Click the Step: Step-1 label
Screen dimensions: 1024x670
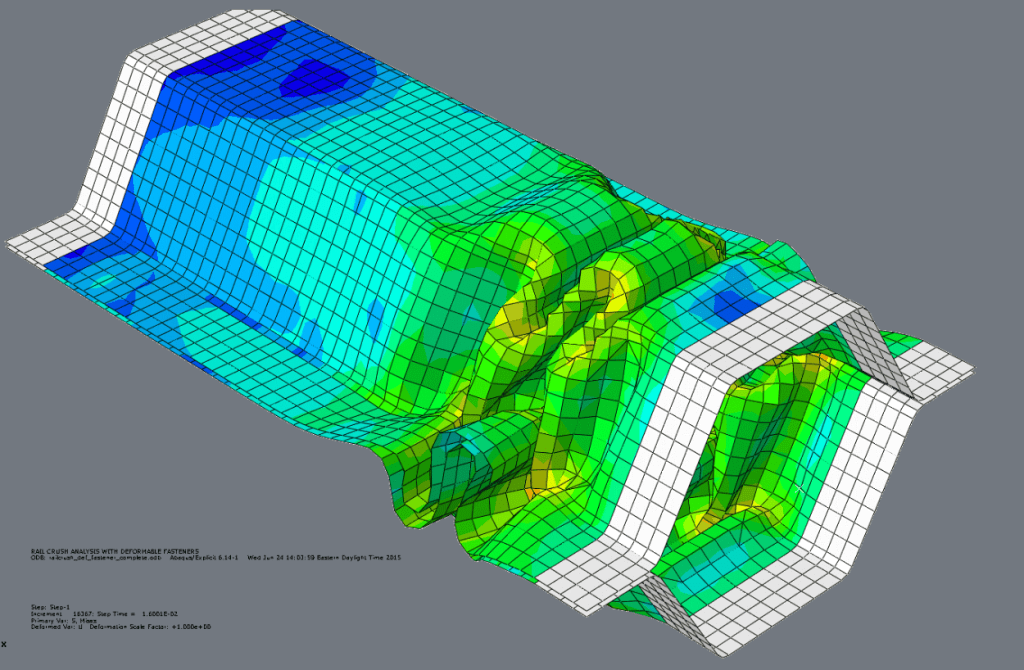pyautogui.click(x=50, y=606)
